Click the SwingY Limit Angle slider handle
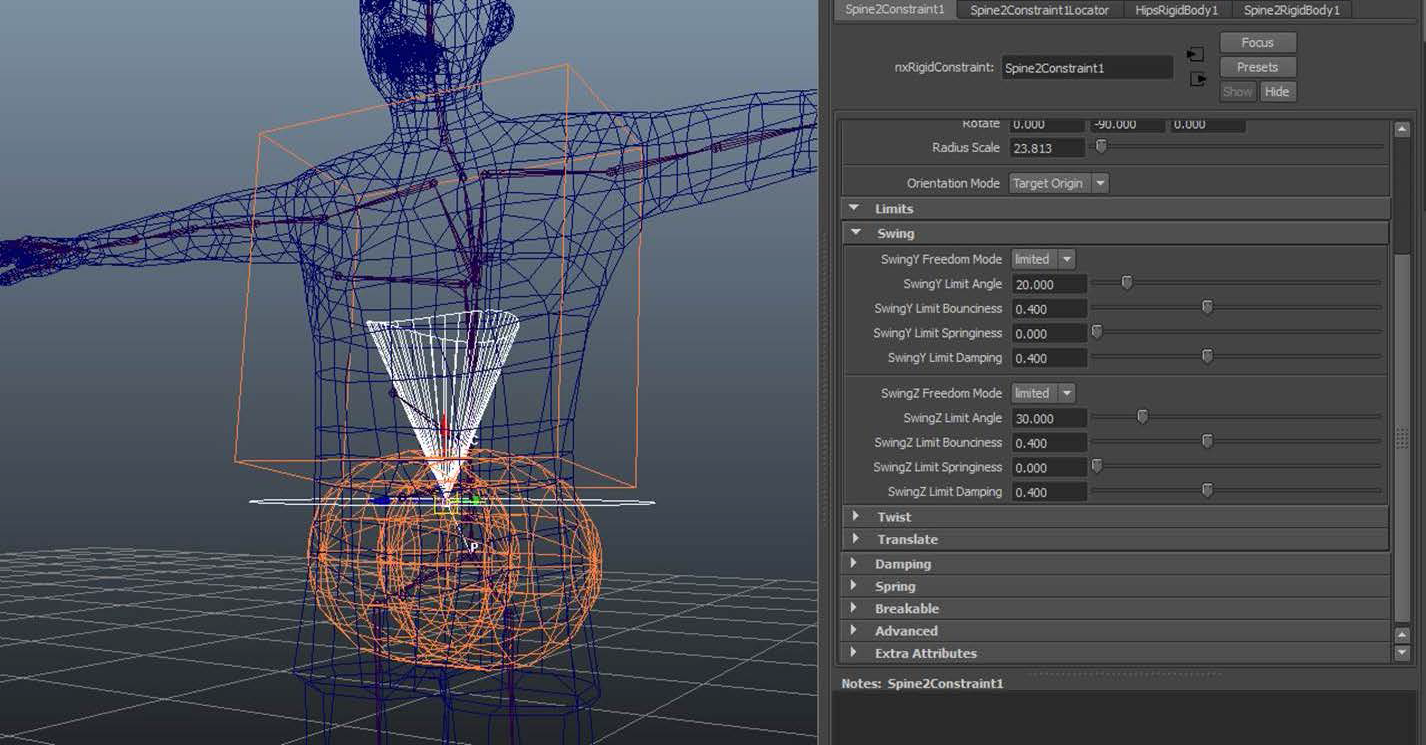The image size is (1426, 745). click(1127, 283)
